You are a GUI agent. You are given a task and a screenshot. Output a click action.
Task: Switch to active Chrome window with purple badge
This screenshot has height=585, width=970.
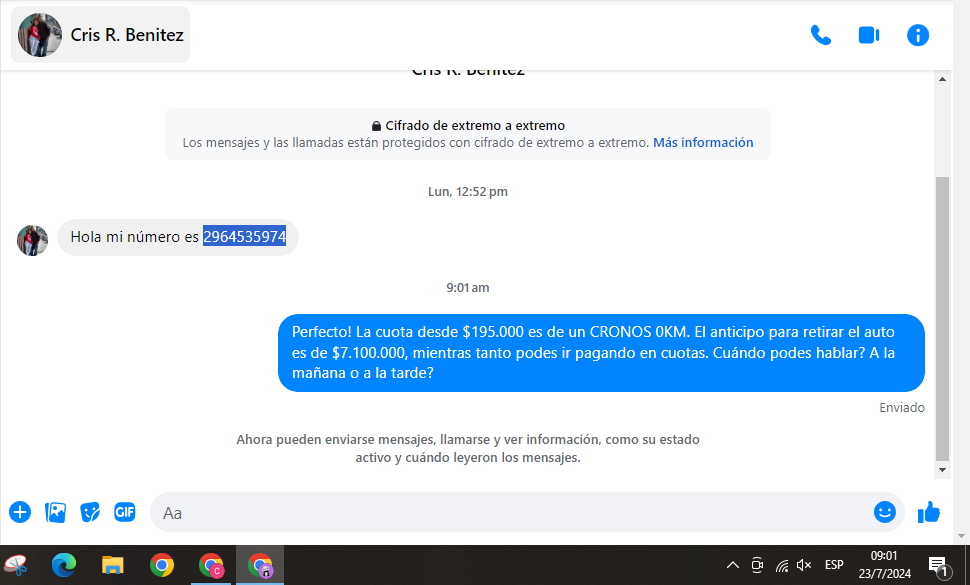click(x=260, y=565)
